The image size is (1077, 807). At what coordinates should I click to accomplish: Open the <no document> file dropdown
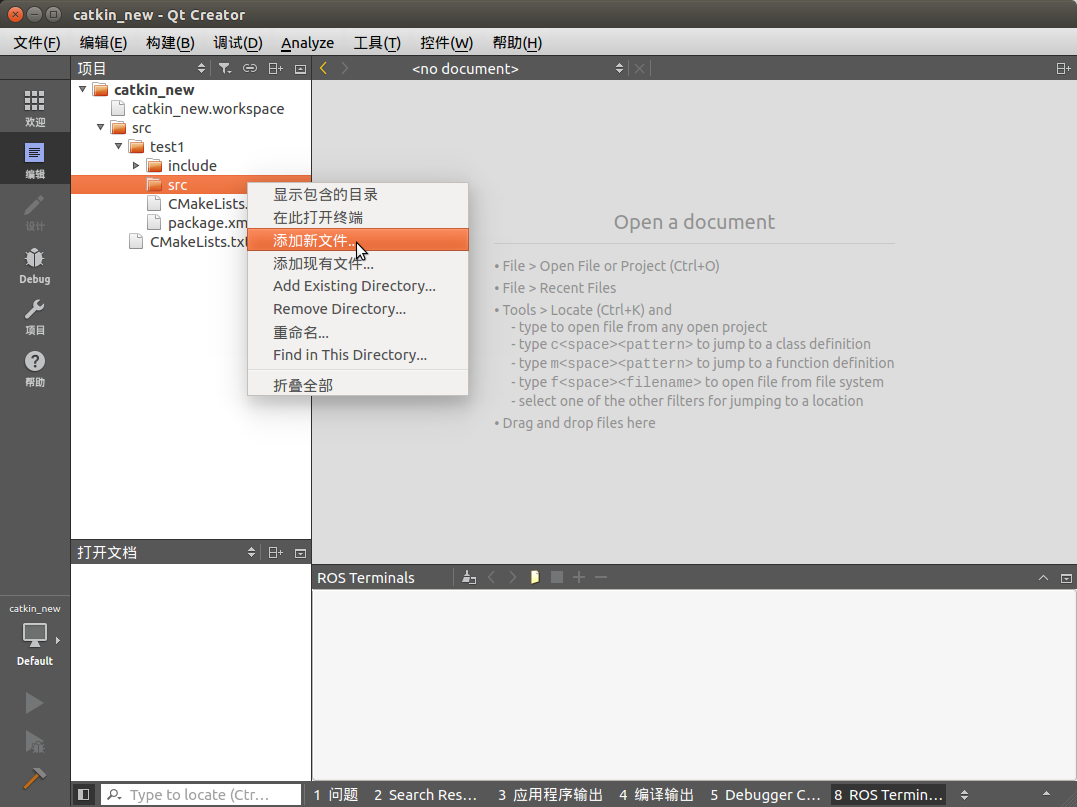click(x=518, y=68)
